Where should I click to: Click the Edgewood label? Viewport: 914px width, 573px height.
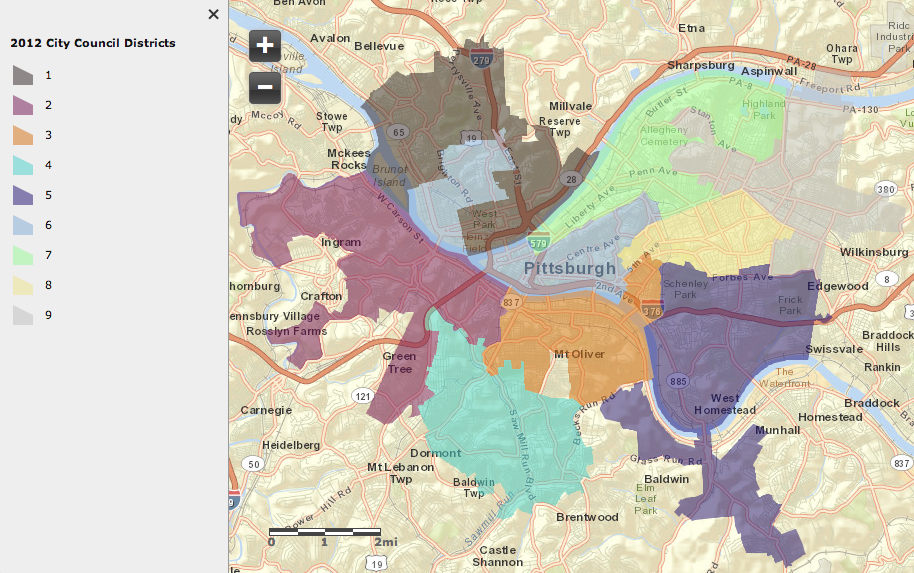(838, 286)
